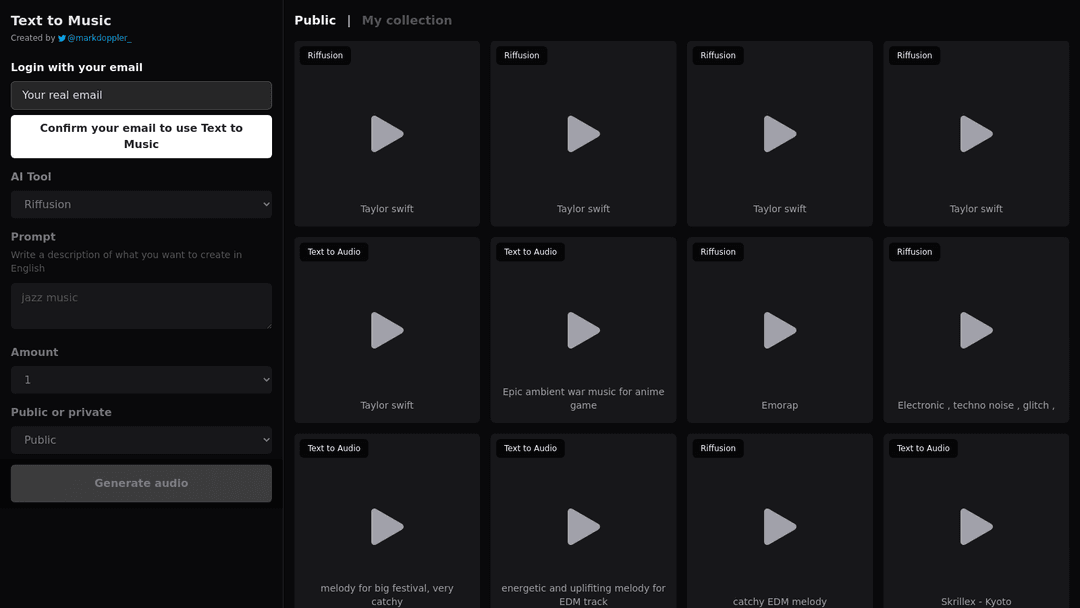
Task: Click energetic and uplifting melody for EDM track caption
Action: coord(583,595)
